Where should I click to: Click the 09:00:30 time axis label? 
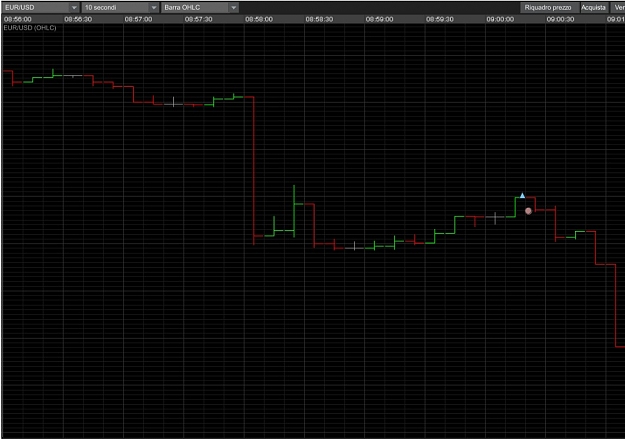[x=560, y=19]
